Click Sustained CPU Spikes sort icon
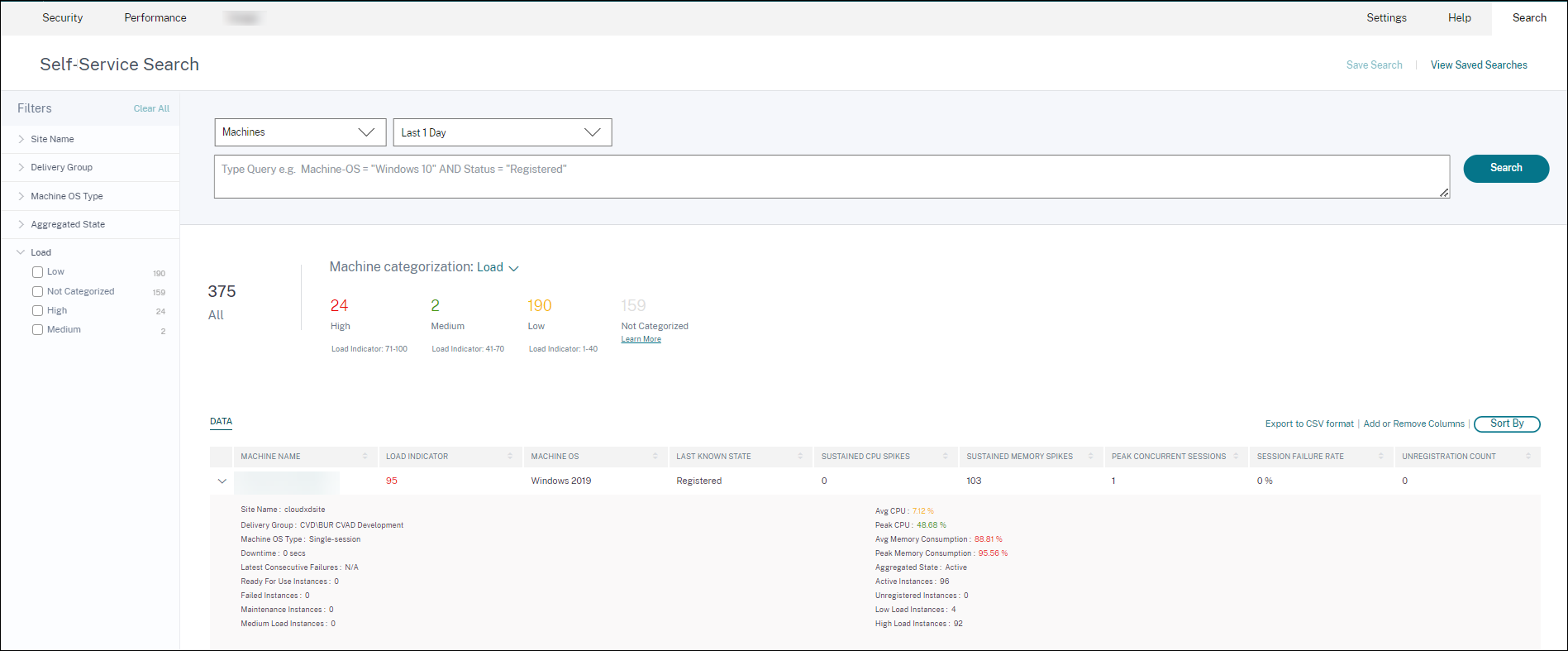 click(946, 457)
